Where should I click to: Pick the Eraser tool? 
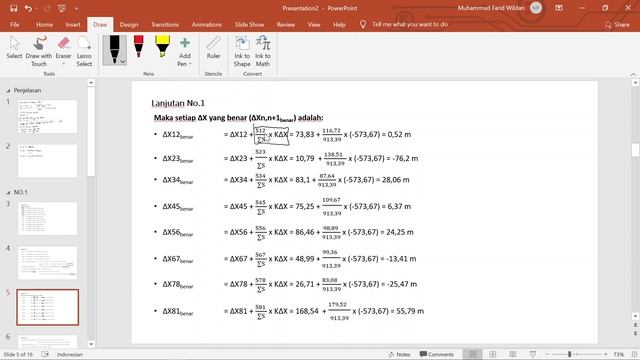coord(63,47)
